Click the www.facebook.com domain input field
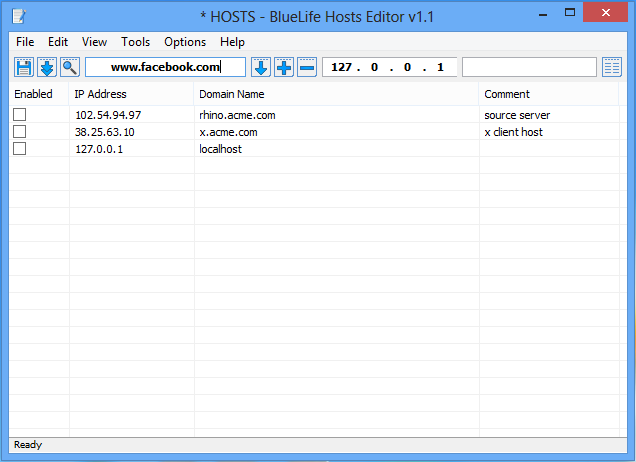 (165, 67)
